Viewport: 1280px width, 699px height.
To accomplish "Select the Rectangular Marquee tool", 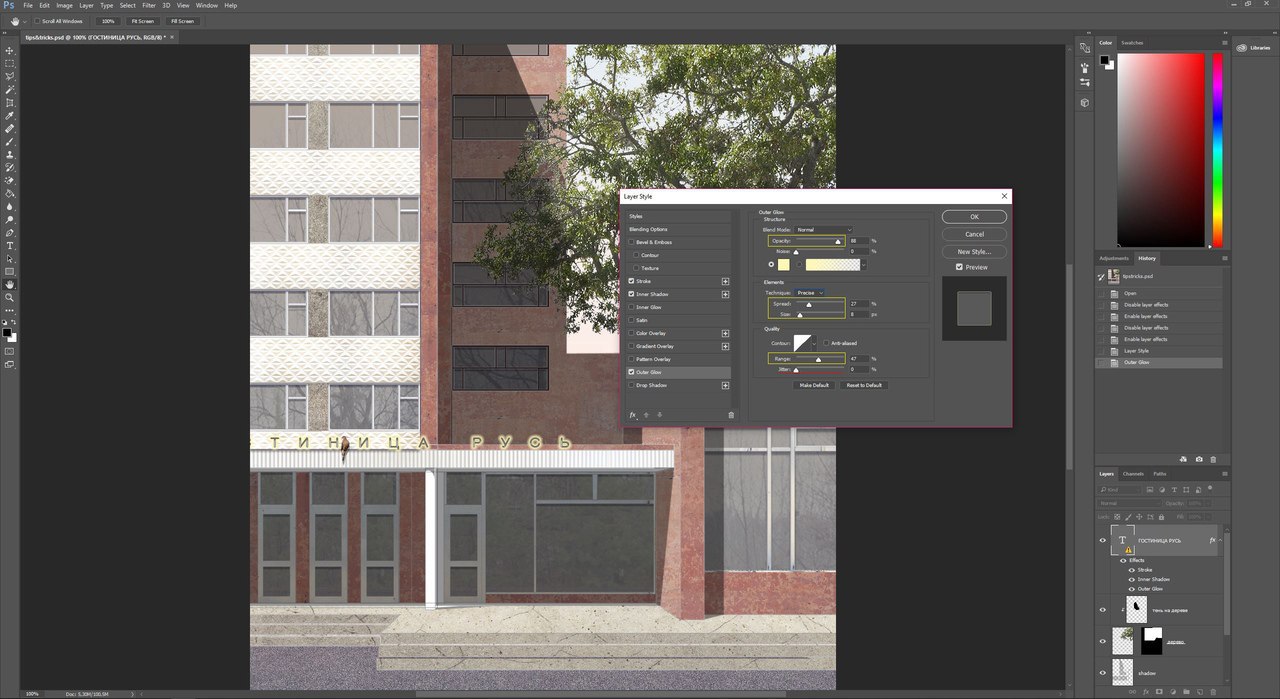I will (10, 63).
